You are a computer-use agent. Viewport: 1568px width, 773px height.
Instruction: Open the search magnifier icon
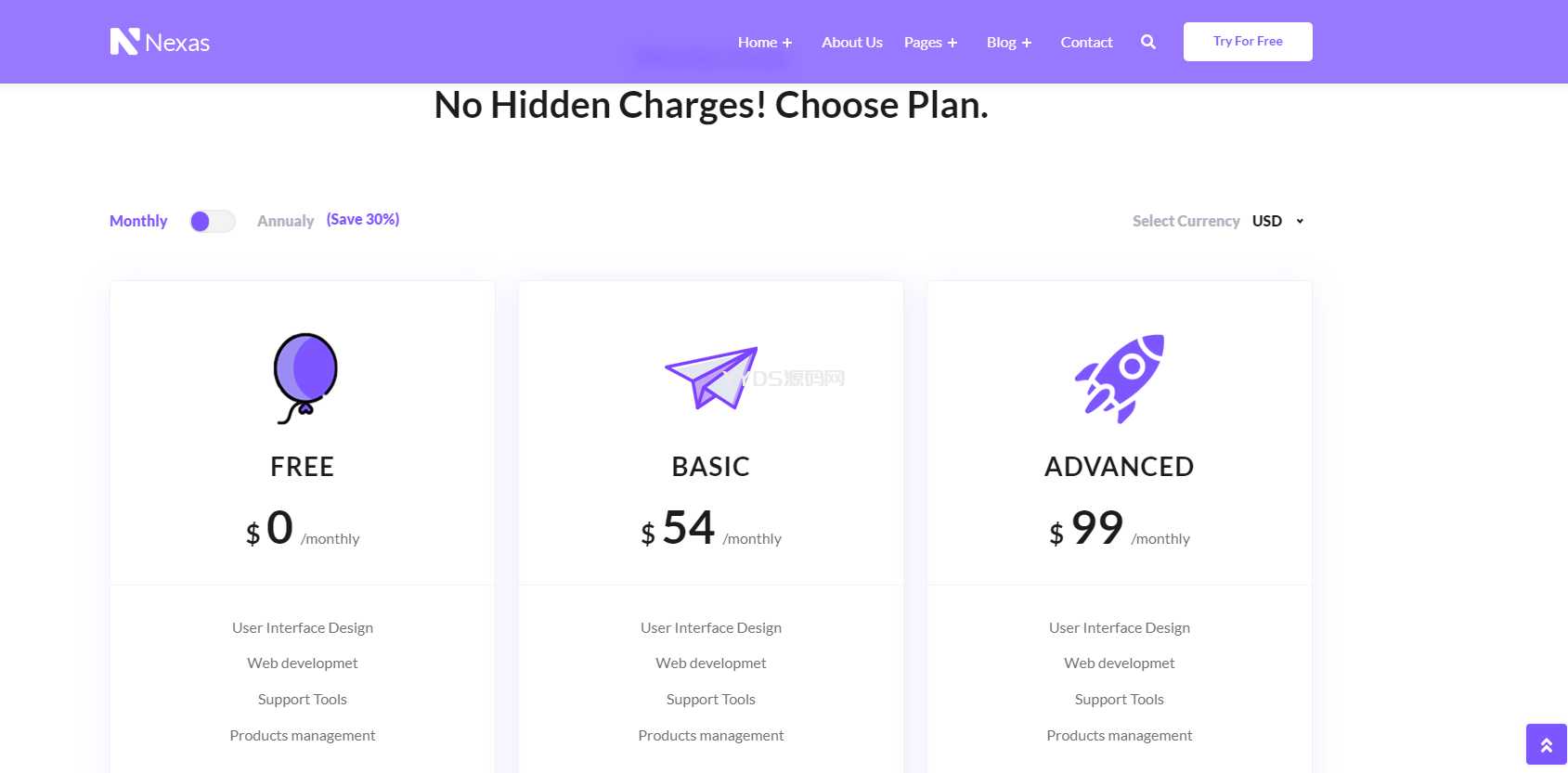pos(1148,42)
